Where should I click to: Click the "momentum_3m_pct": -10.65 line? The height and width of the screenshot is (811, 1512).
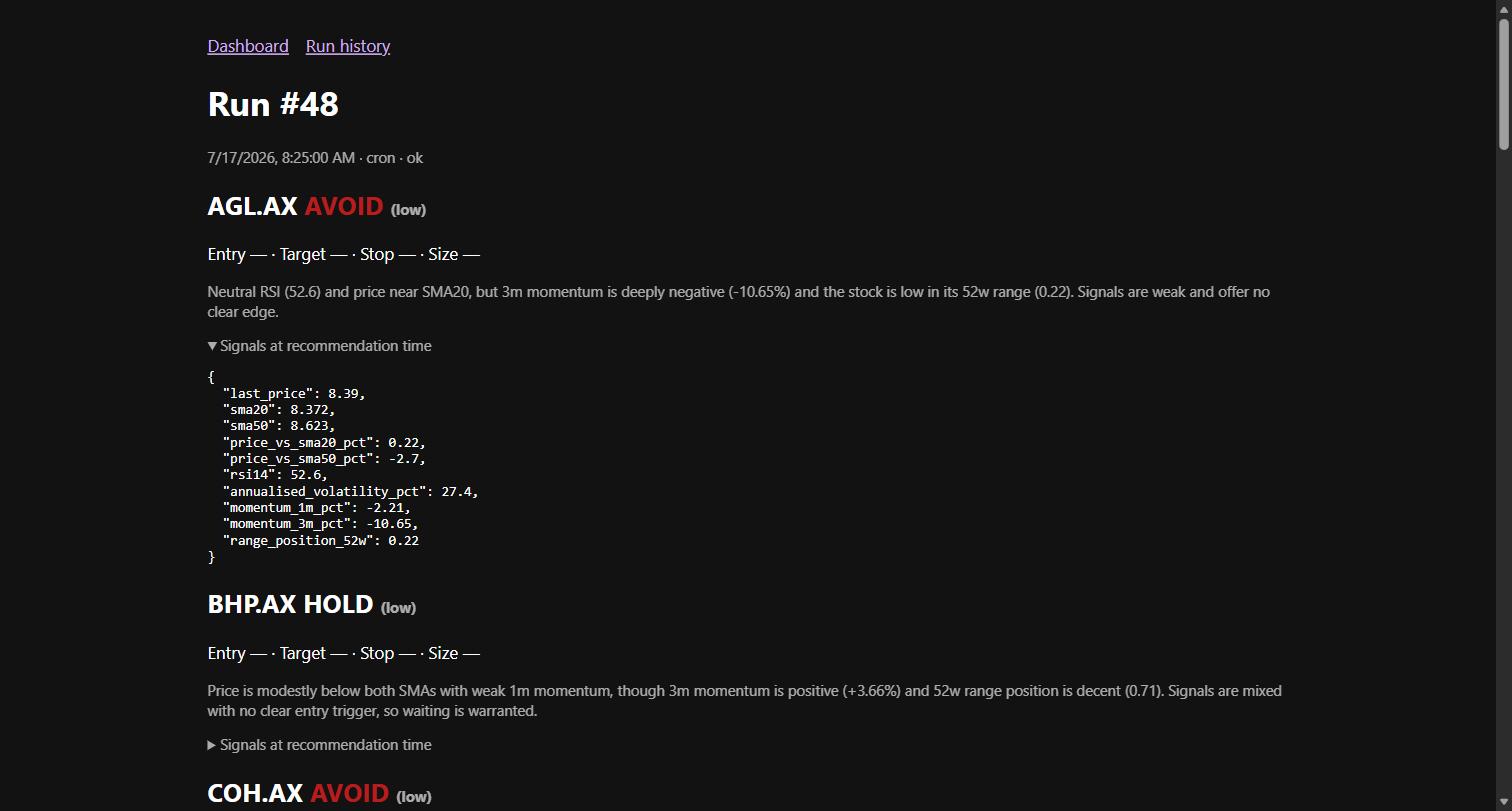321,524
